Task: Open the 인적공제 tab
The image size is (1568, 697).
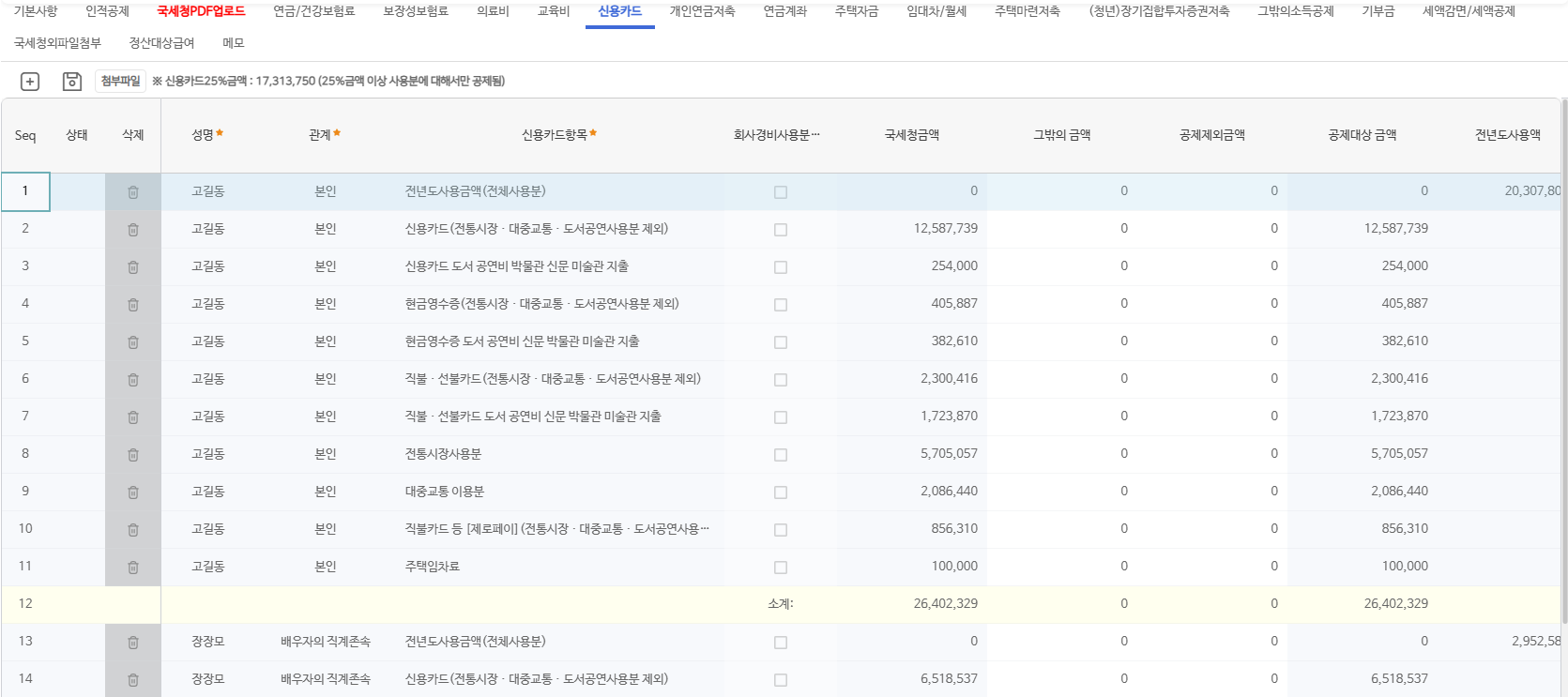Action: tap(107, 11)
